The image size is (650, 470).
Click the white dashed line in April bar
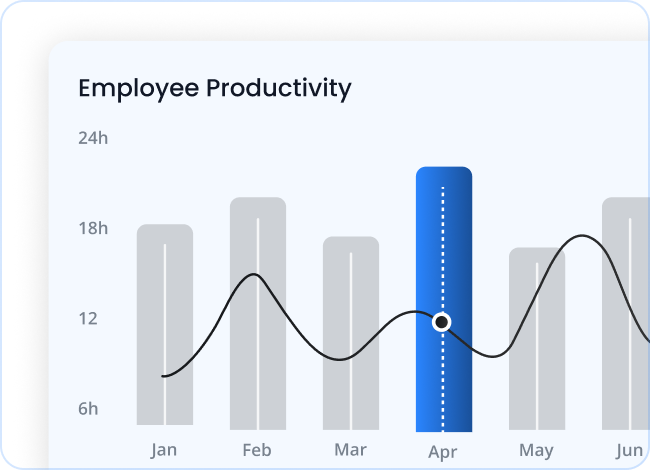pos(443,250)
